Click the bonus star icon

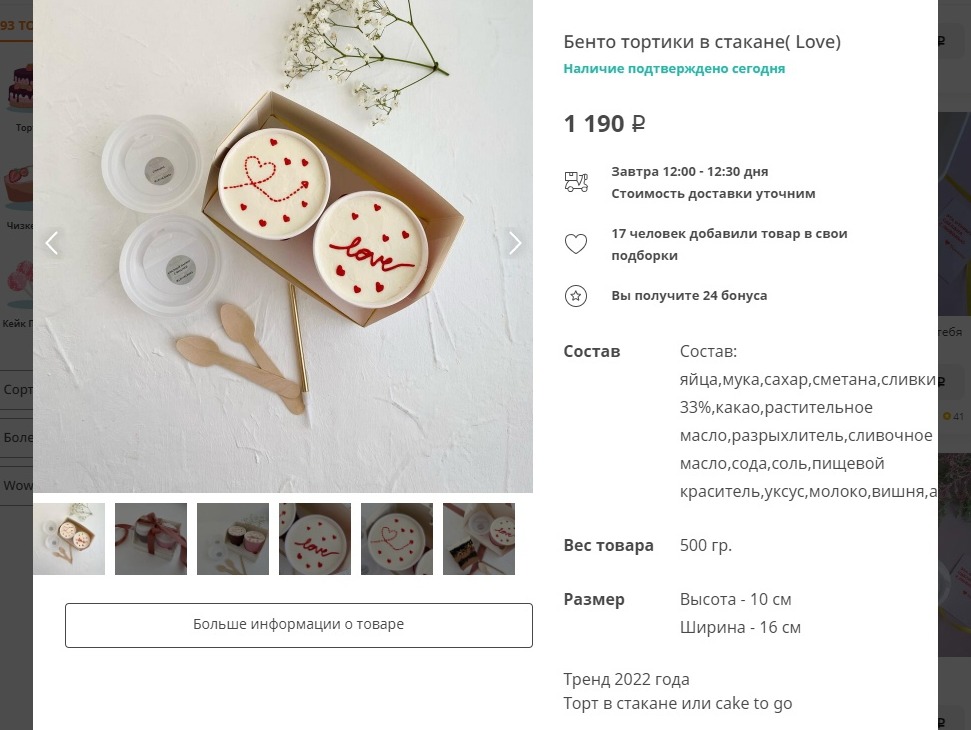click(x=576, y=295)
